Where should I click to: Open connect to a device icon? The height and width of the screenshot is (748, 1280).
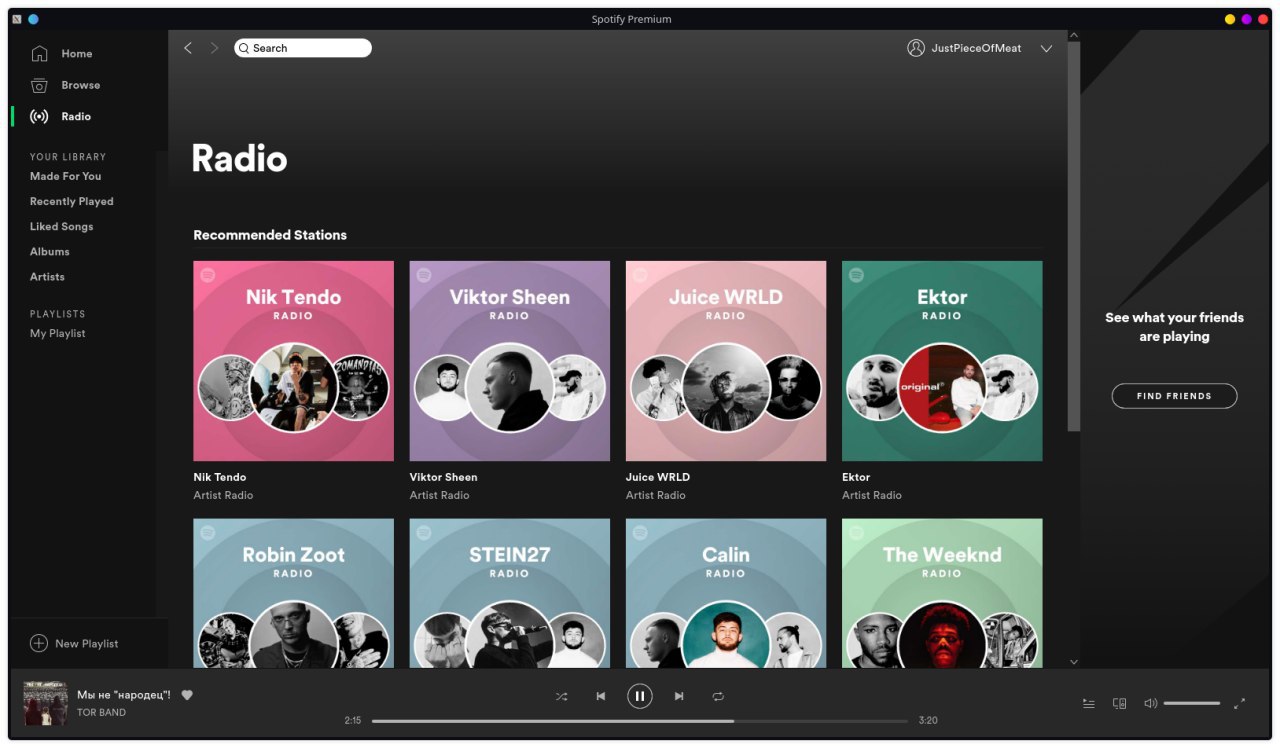click(x=1120, y=704)
